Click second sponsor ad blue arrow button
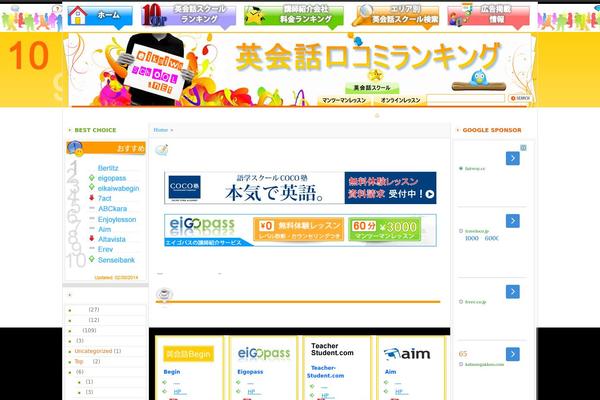600x400 pixels. point(513,221)
